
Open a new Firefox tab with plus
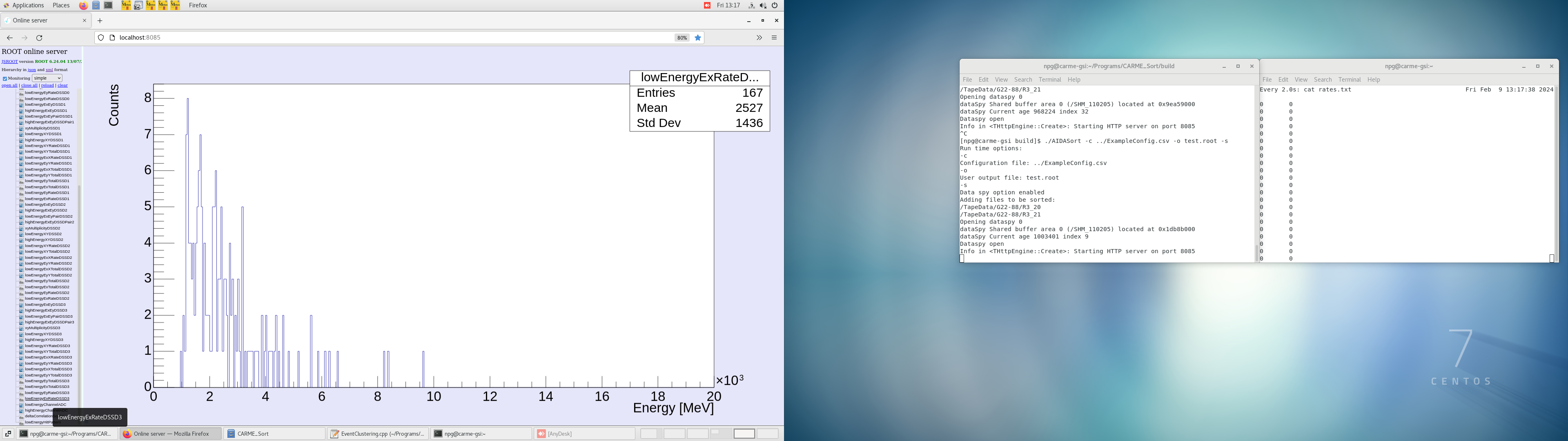point(100,21)
